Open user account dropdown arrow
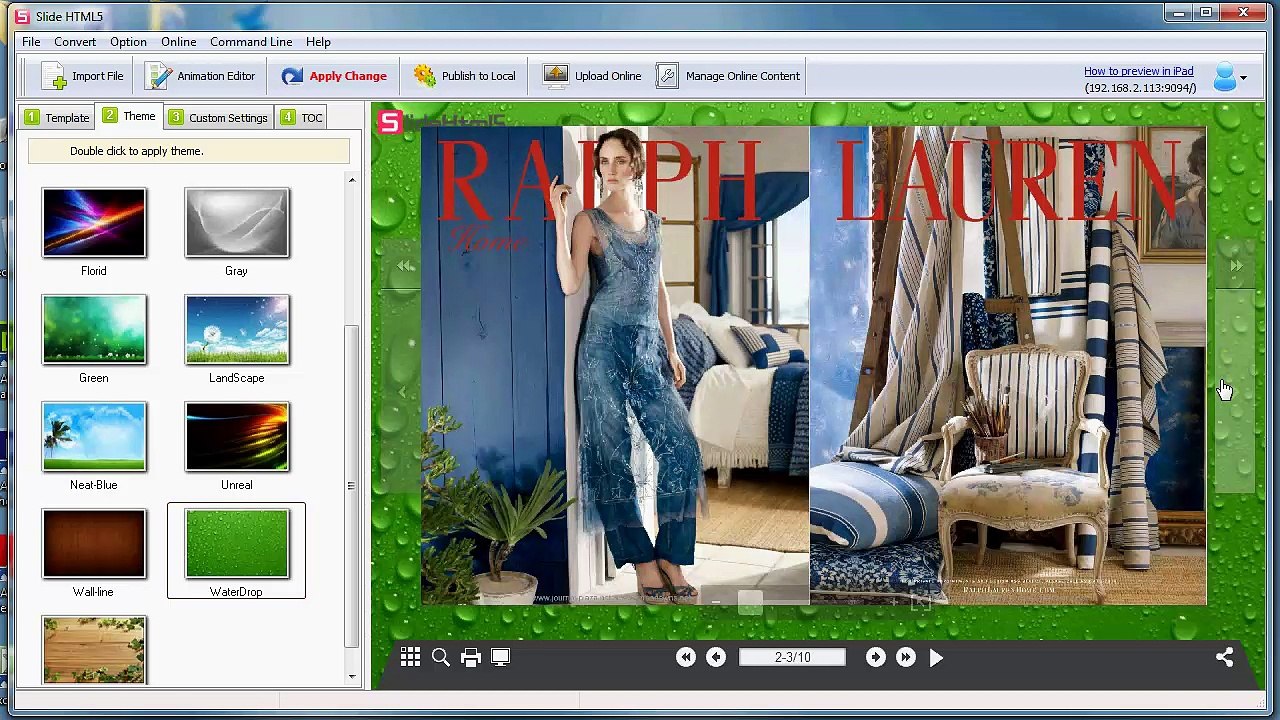Screen dimensions: 1280x720 pos(1243,77)
